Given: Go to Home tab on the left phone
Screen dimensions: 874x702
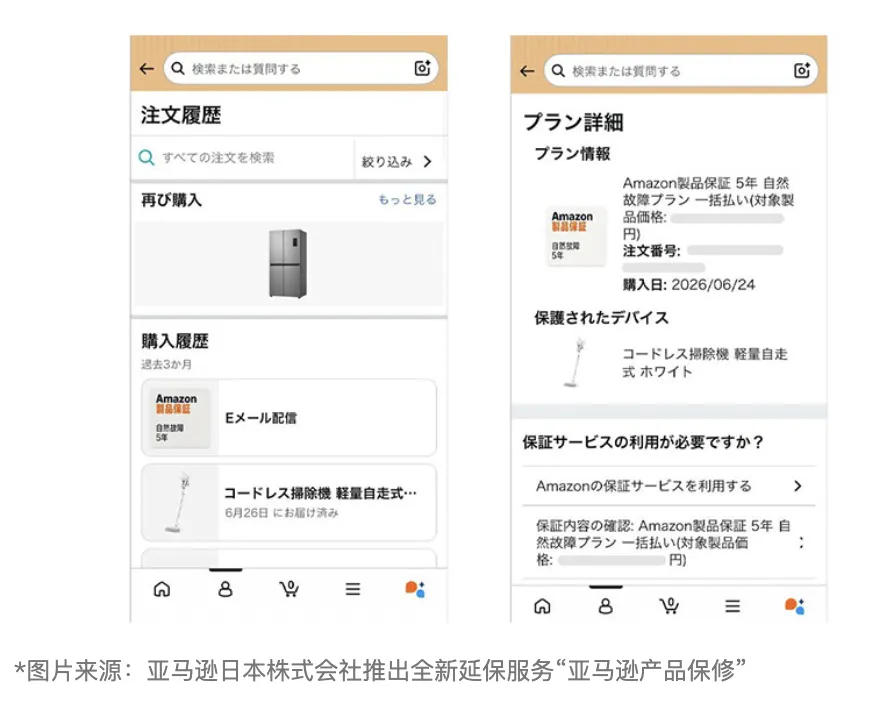Looking at the screenshot, I should coord(162,589).
